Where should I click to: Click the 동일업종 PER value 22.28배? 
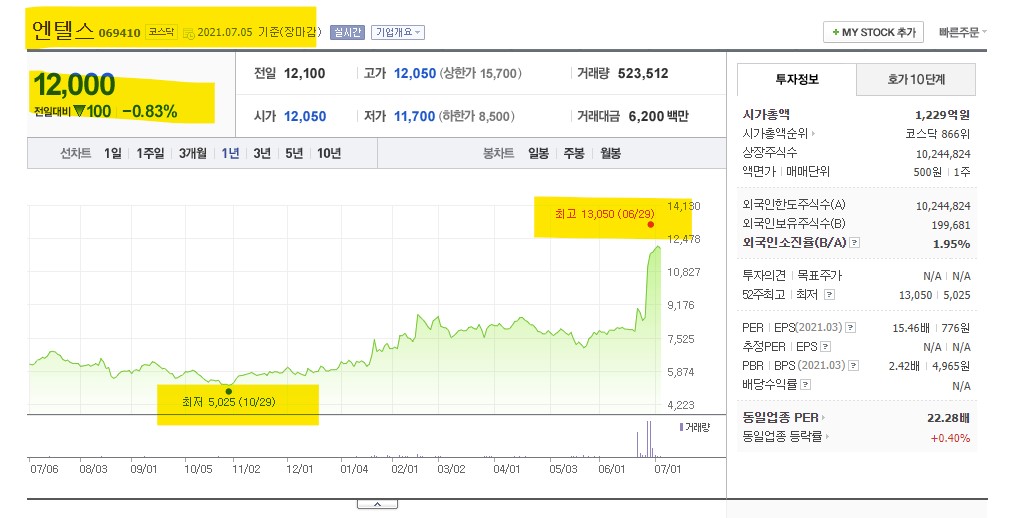point(949,418)
